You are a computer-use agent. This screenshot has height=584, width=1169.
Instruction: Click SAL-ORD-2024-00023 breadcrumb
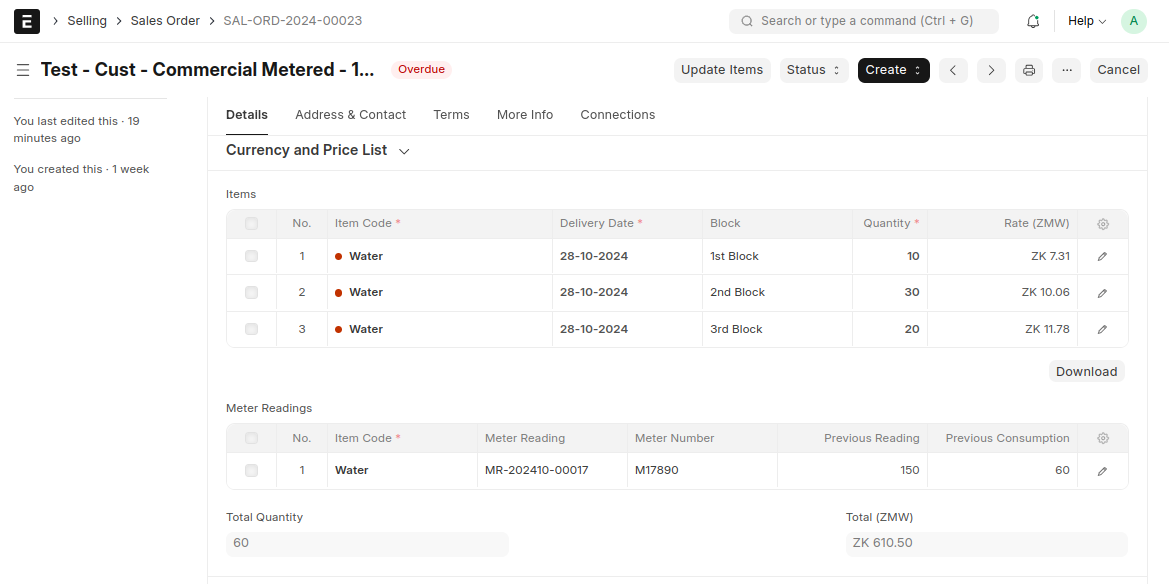click(293, 21)
